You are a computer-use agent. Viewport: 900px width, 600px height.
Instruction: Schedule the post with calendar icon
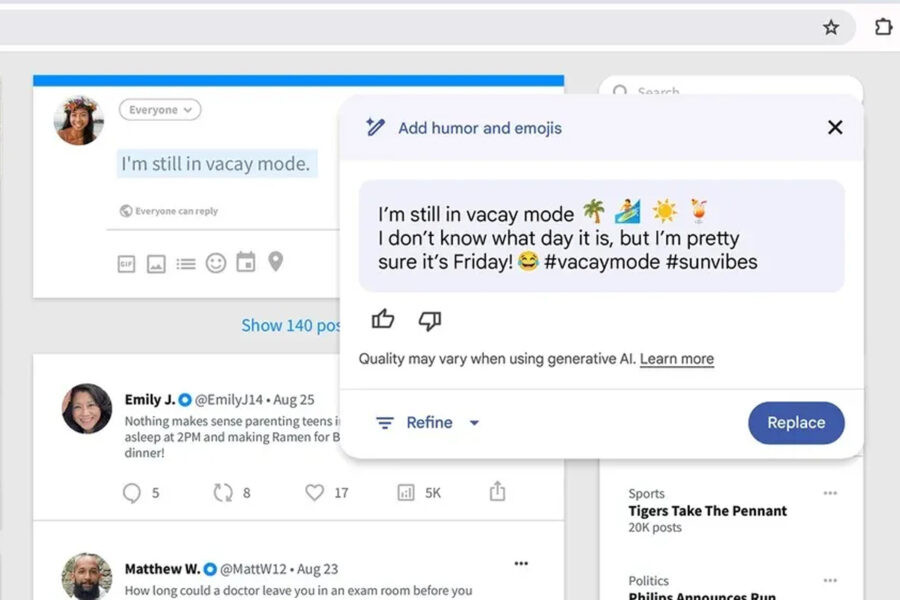pyautogui.click(x=246, y=262)
